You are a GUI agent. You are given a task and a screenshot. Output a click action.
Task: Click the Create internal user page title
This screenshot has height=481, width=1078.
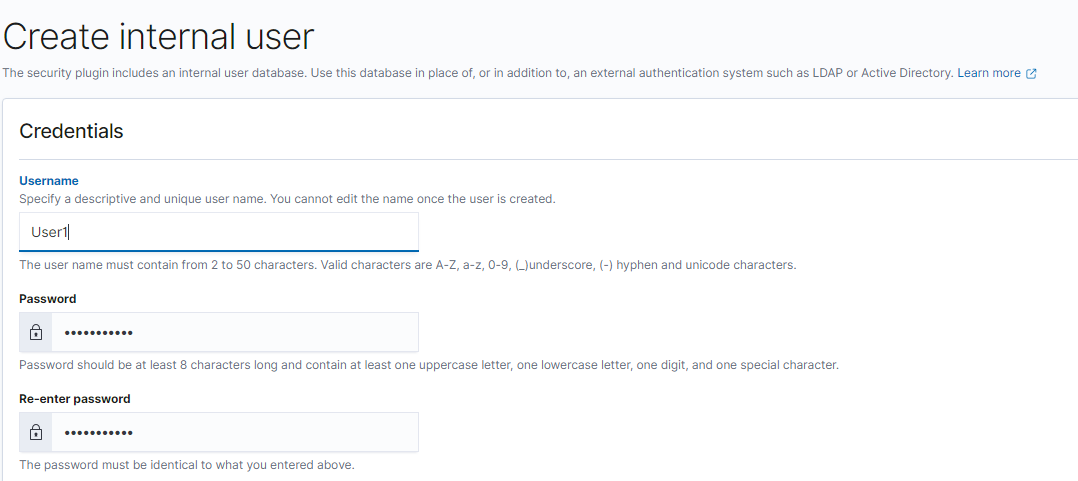[x=159, y=36]
